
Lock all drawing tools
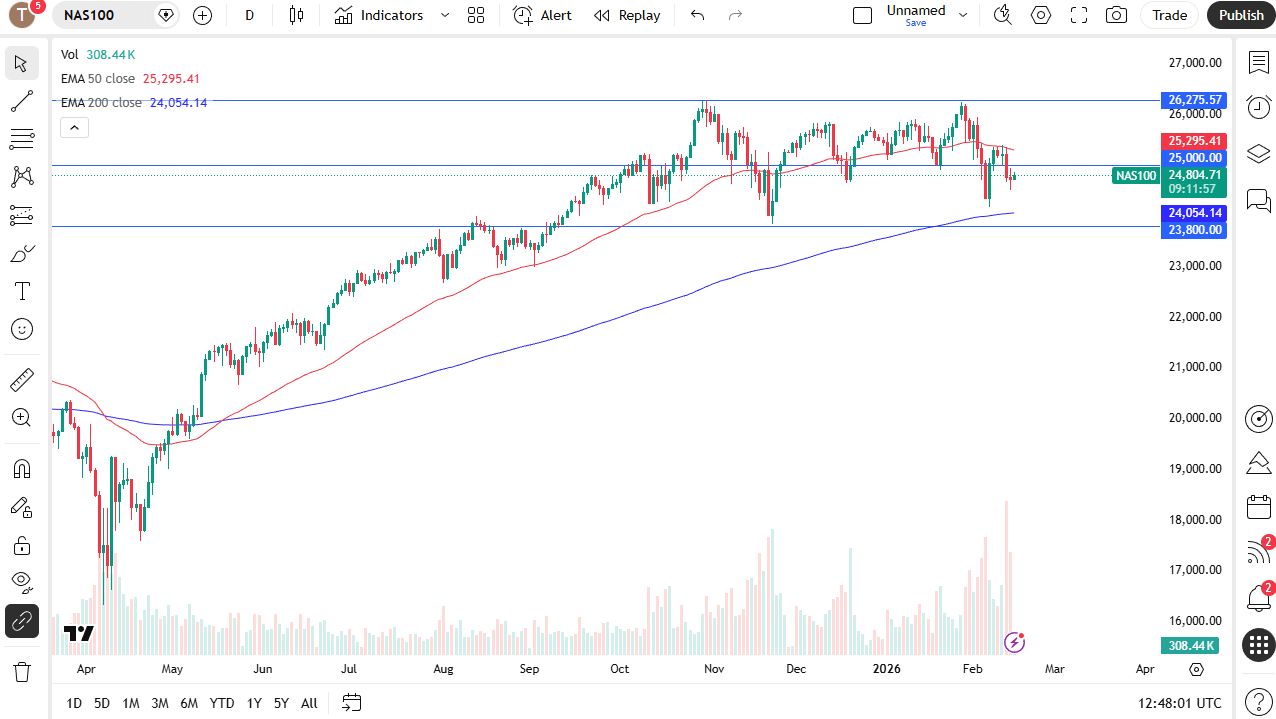pyautogui.click(x=21, y=545)
